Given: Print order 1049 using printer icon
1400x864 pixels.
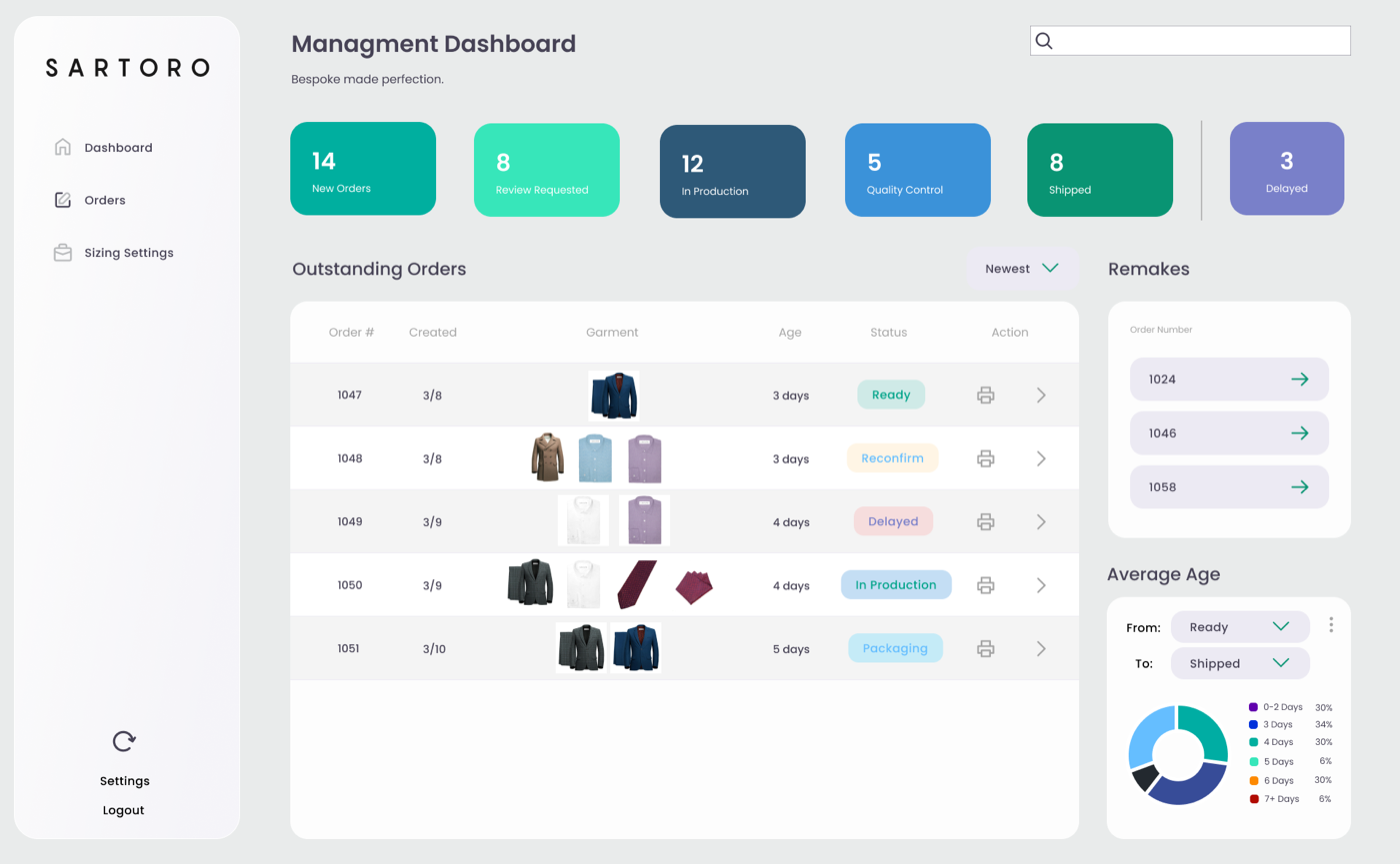Looking at the screenshot, I should click(985, 521).
